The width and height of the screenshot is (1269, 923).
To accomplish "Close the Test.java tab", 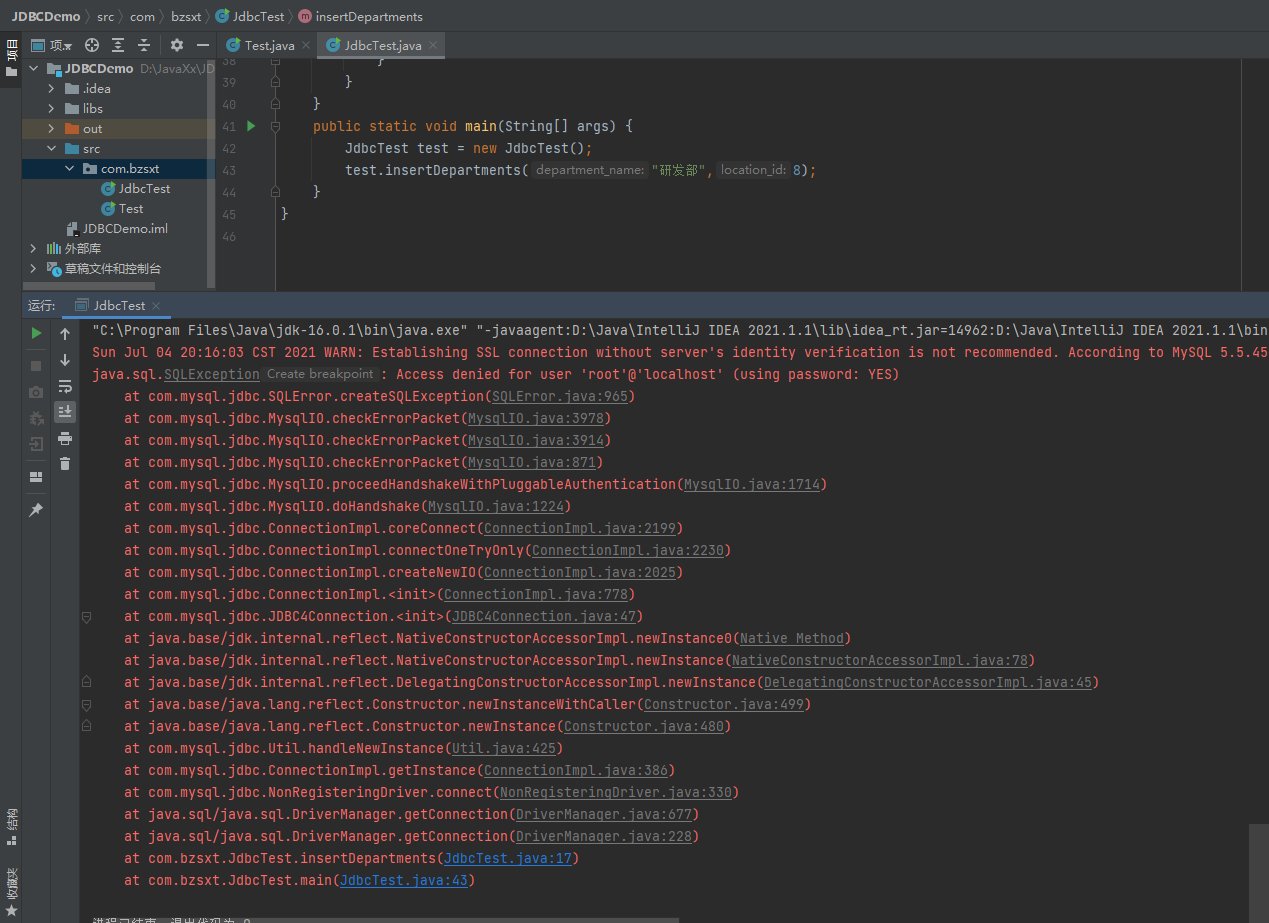I will (x=306, y=46).
